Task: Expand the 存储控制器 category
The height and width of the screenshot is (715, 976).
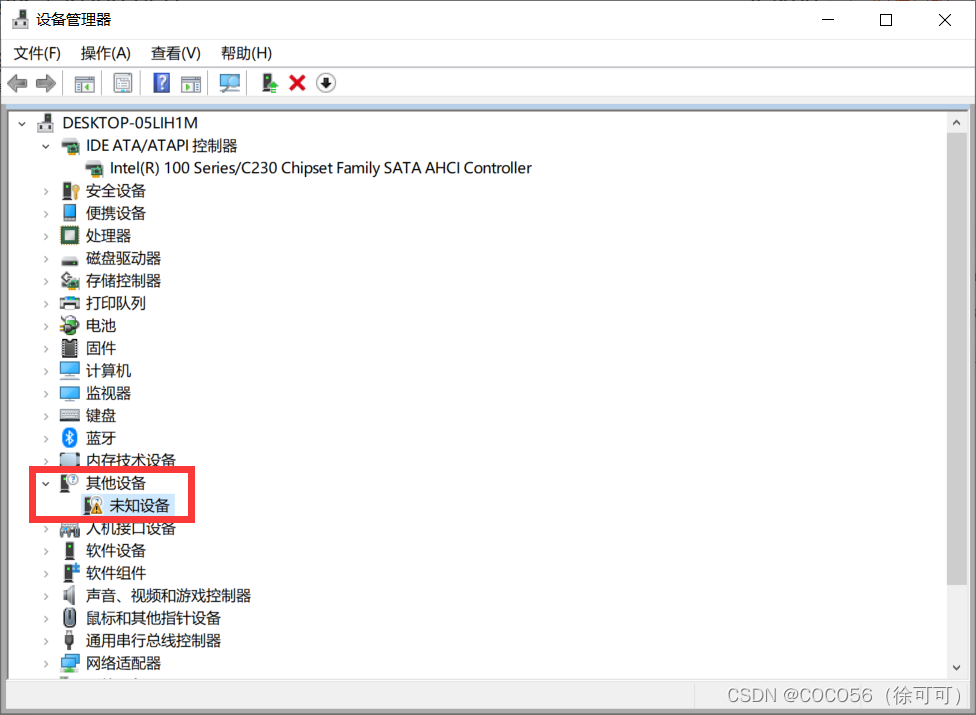Action: click(45, 281)
